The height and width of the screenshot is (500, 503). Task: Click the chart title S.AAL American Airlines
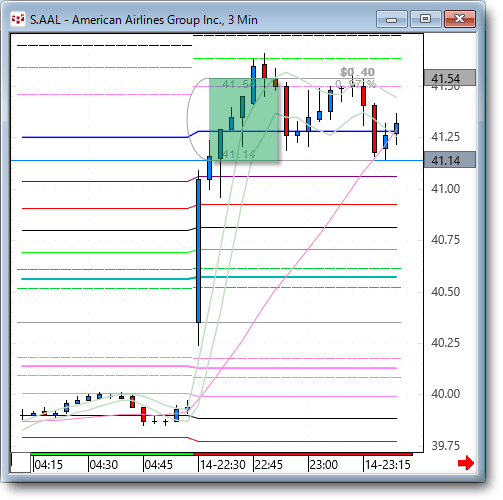click(x=144, y=20)
